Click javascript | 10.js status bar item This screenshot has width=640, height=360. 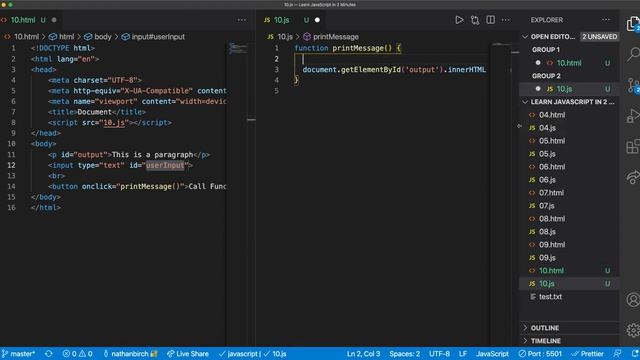point(253,354)
